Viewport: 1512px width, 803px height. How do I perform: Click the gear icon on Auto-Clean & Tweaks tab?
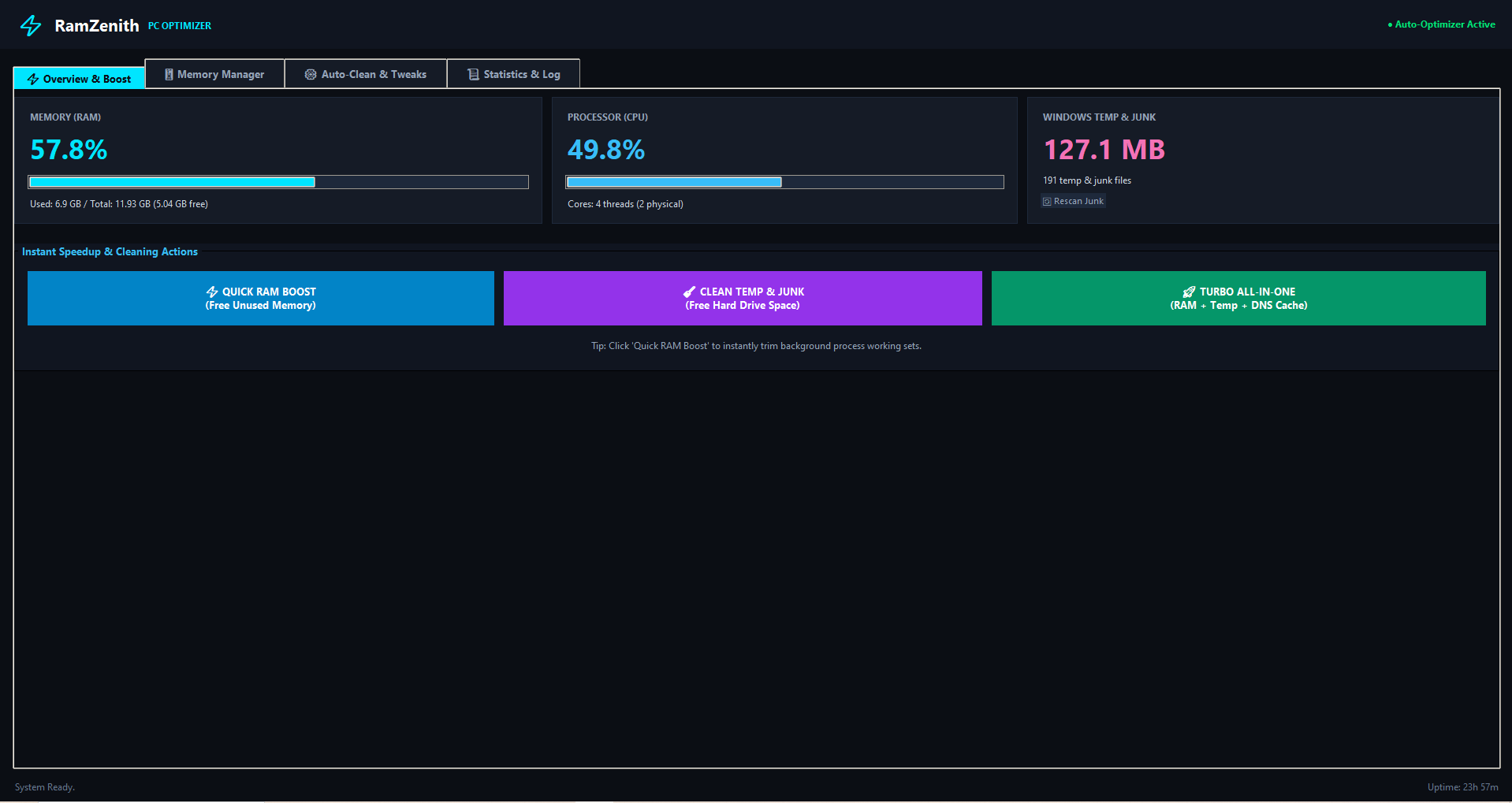pos(311,74)
